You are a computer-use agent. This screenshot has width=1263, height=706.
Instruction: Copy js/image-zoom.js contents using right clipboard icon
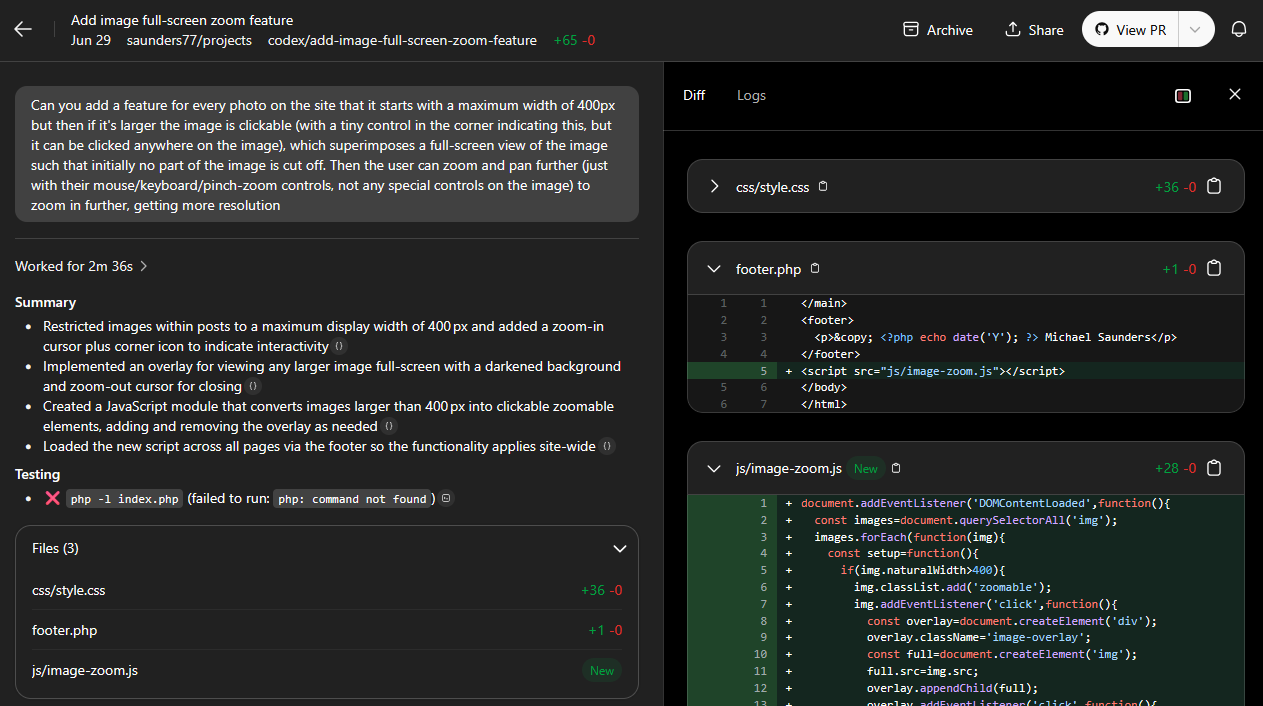pos(1214,468)
